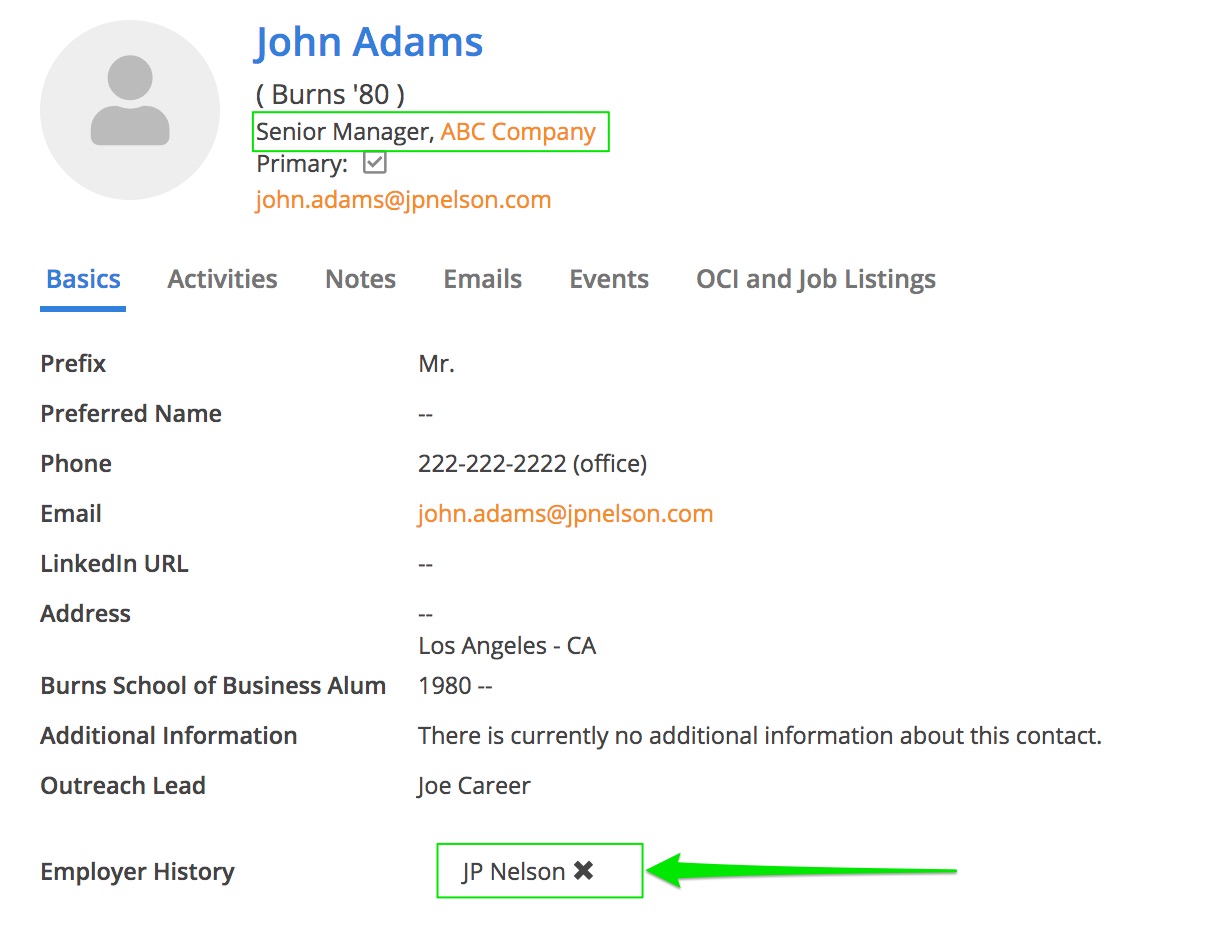Open the ABC Company employer link
This screenshot has height=940, width=1232.
tap(518, 132)
